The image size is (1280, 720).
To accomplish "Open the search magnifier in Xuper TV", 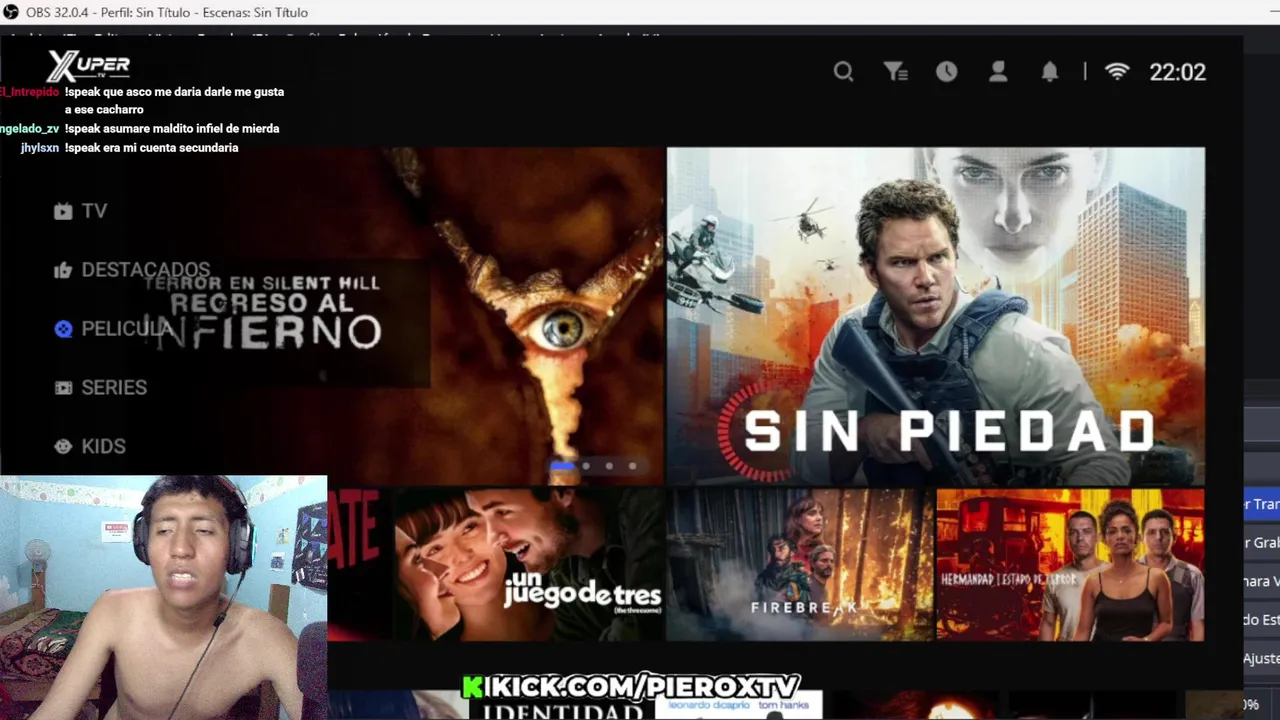I will click(843, 72).
